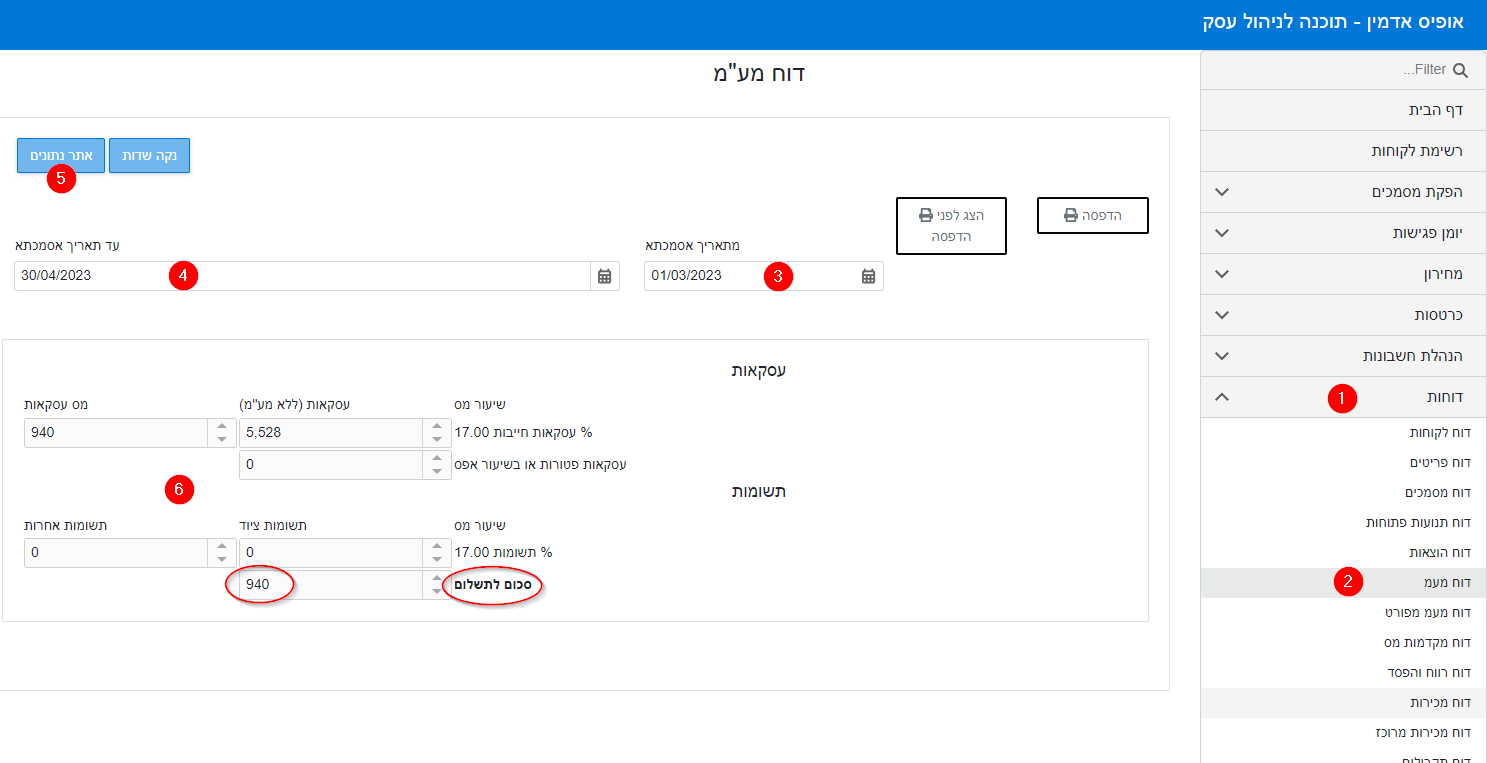Select דוח מסמכים report

point(1343,493)
